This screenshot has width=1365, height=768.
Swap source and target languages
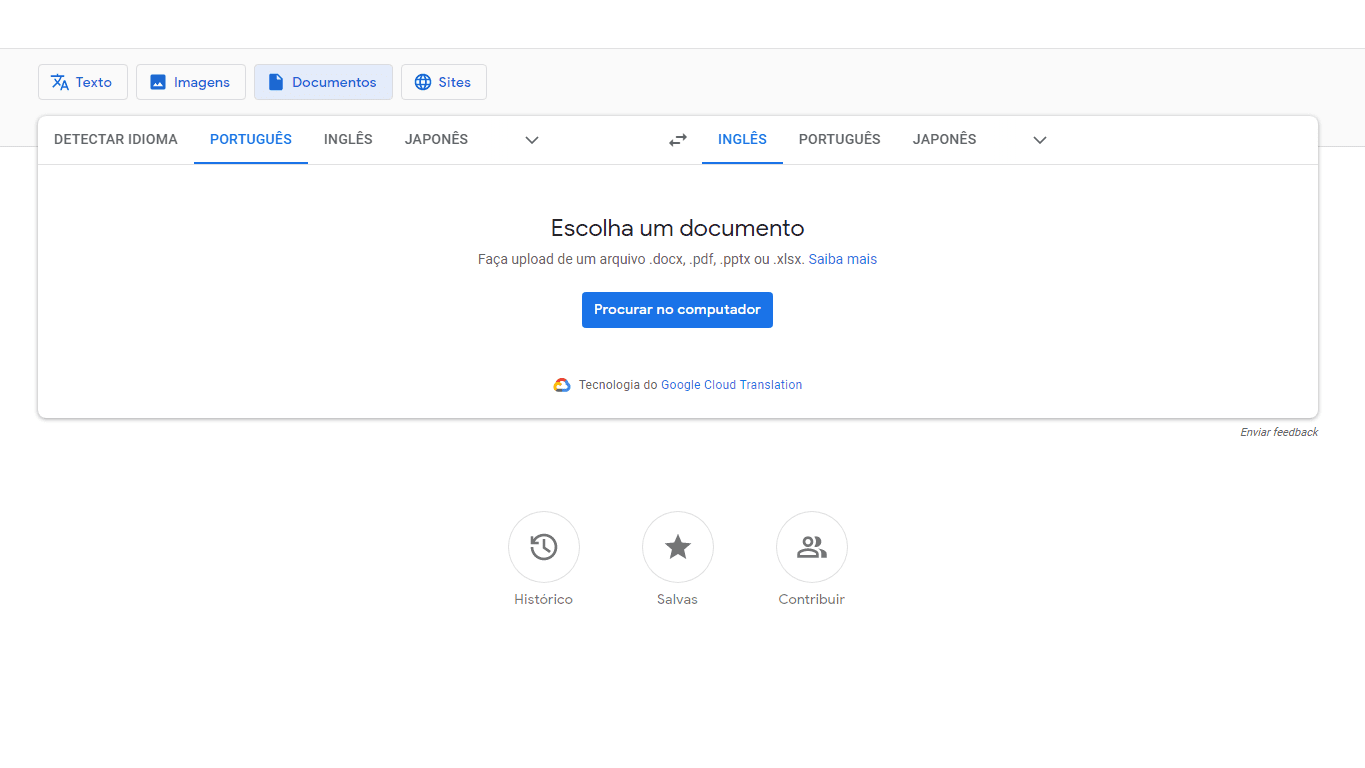pos(678,140)
